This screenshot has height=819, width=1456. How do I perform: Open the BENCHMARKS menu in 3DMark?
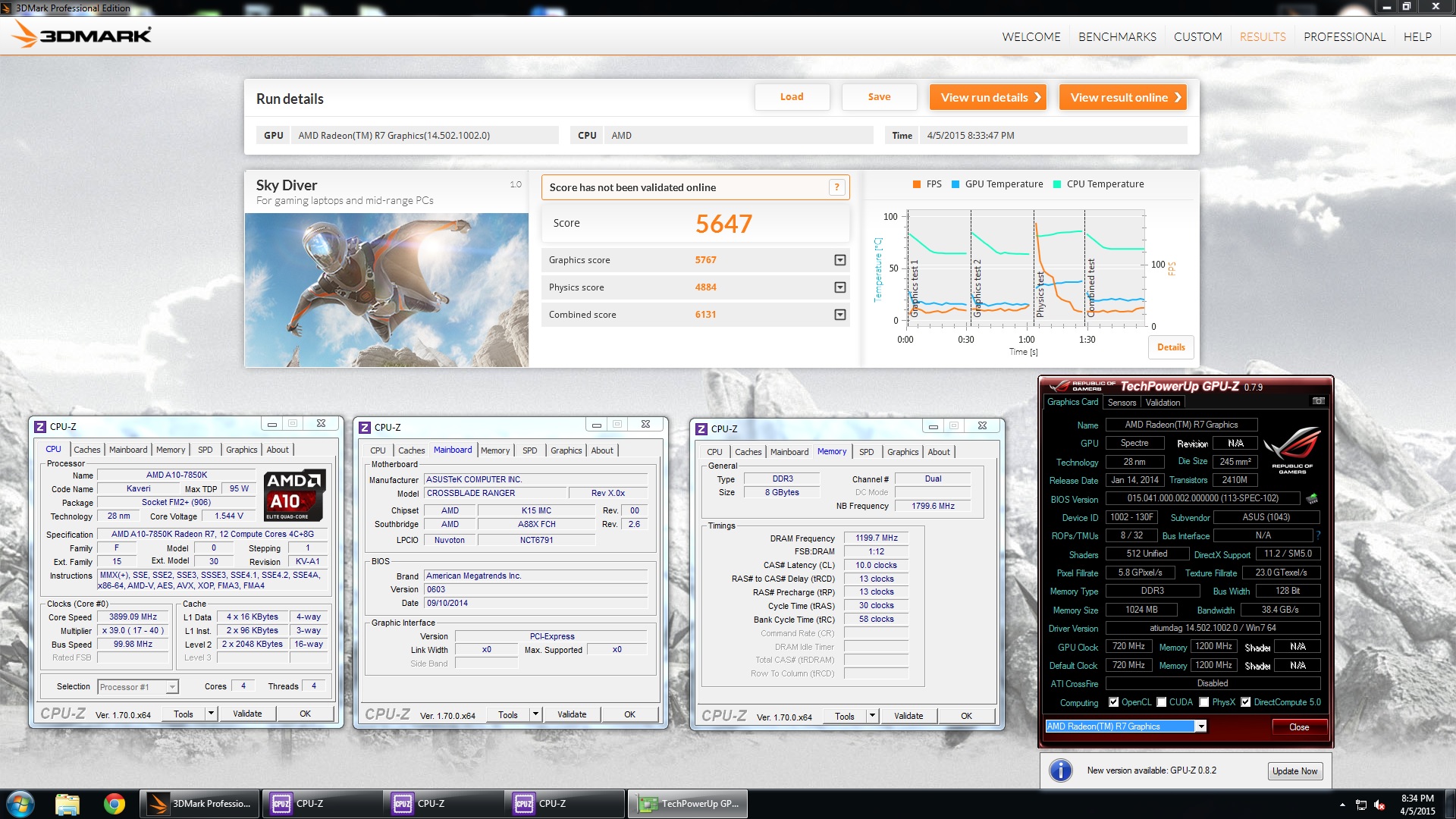(1117, 36)
